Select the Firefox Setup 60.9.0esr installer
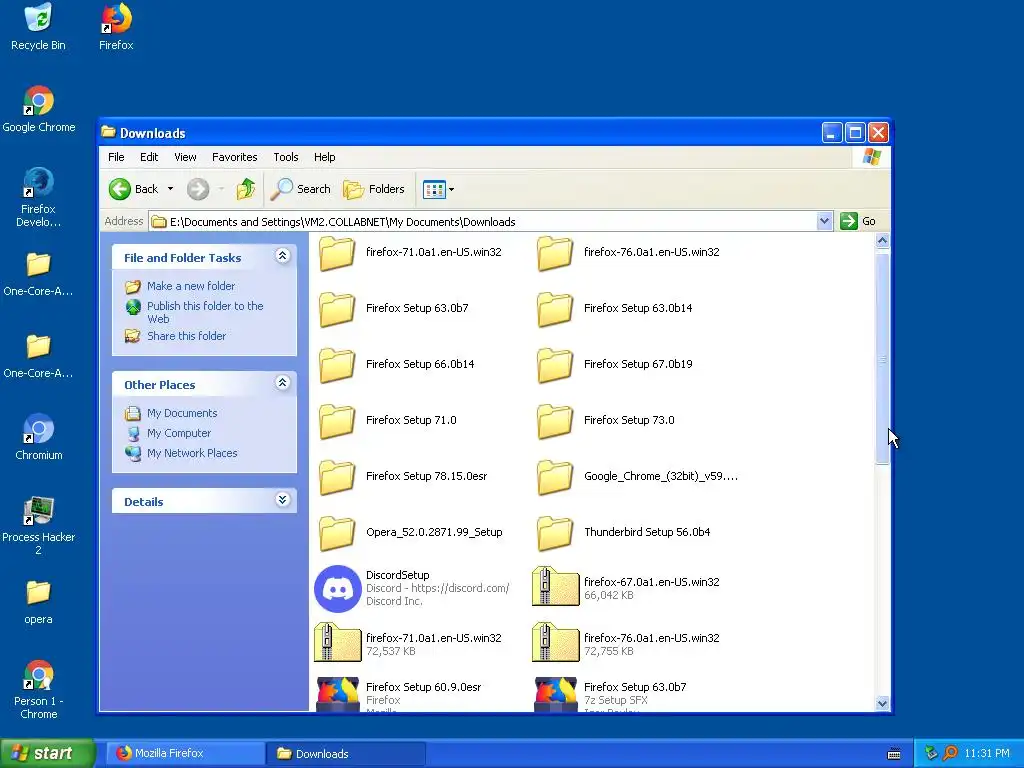1024x768 pixels. 398,694
